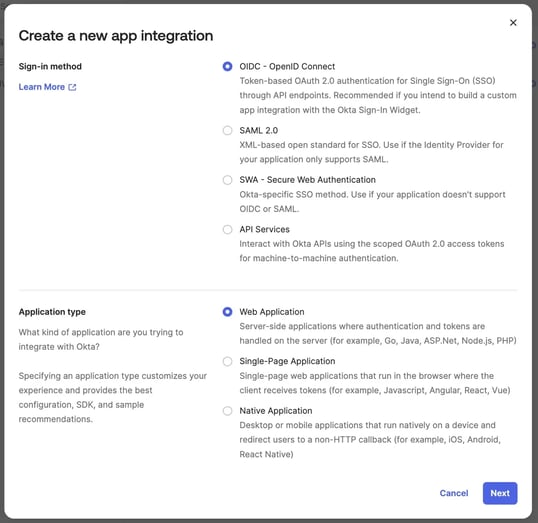Image resolution: width=538 pixels, height=523 pixels.
Task: Click the external link icon beside Learn More
Action: (72, 87)
